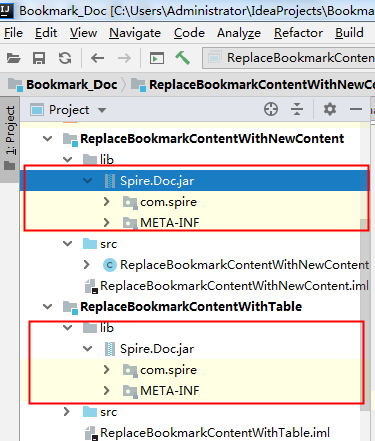Image resolution: width=375 pixels, height=441 pixels.
Task: Collapse ReplaceBookmarkContentWithNewContent module node
Action: [x=48, y=138]
